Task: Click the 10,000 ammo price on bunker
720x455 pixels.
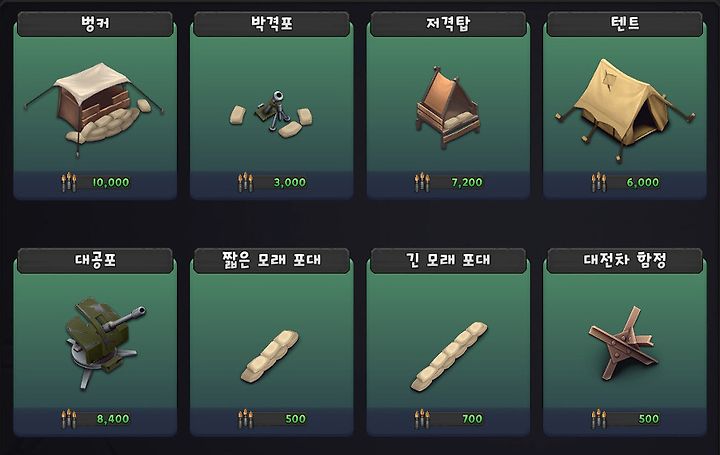Action: point(111,183)
